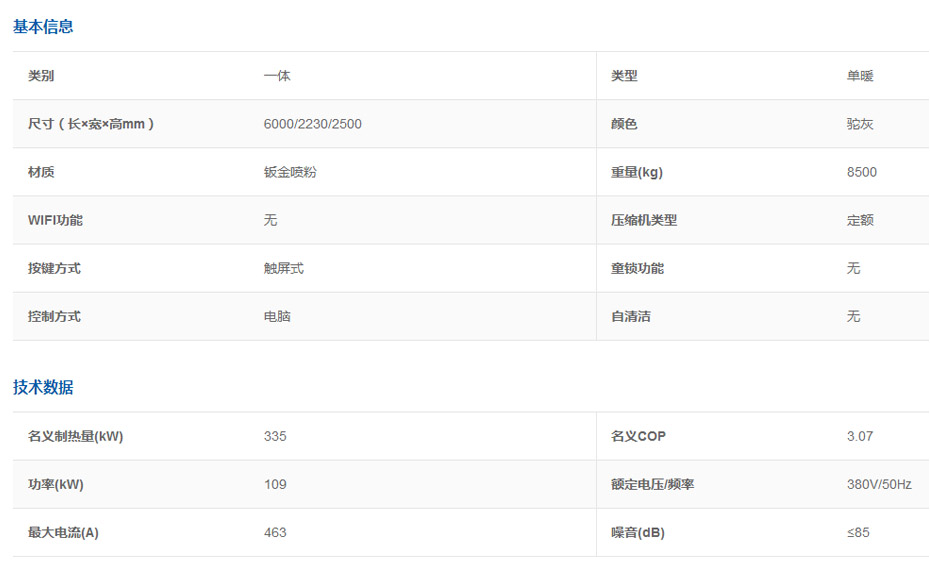Click the 触屏式 value
The height and width of the screenshot is (569, 930).
tap(283, 268)
